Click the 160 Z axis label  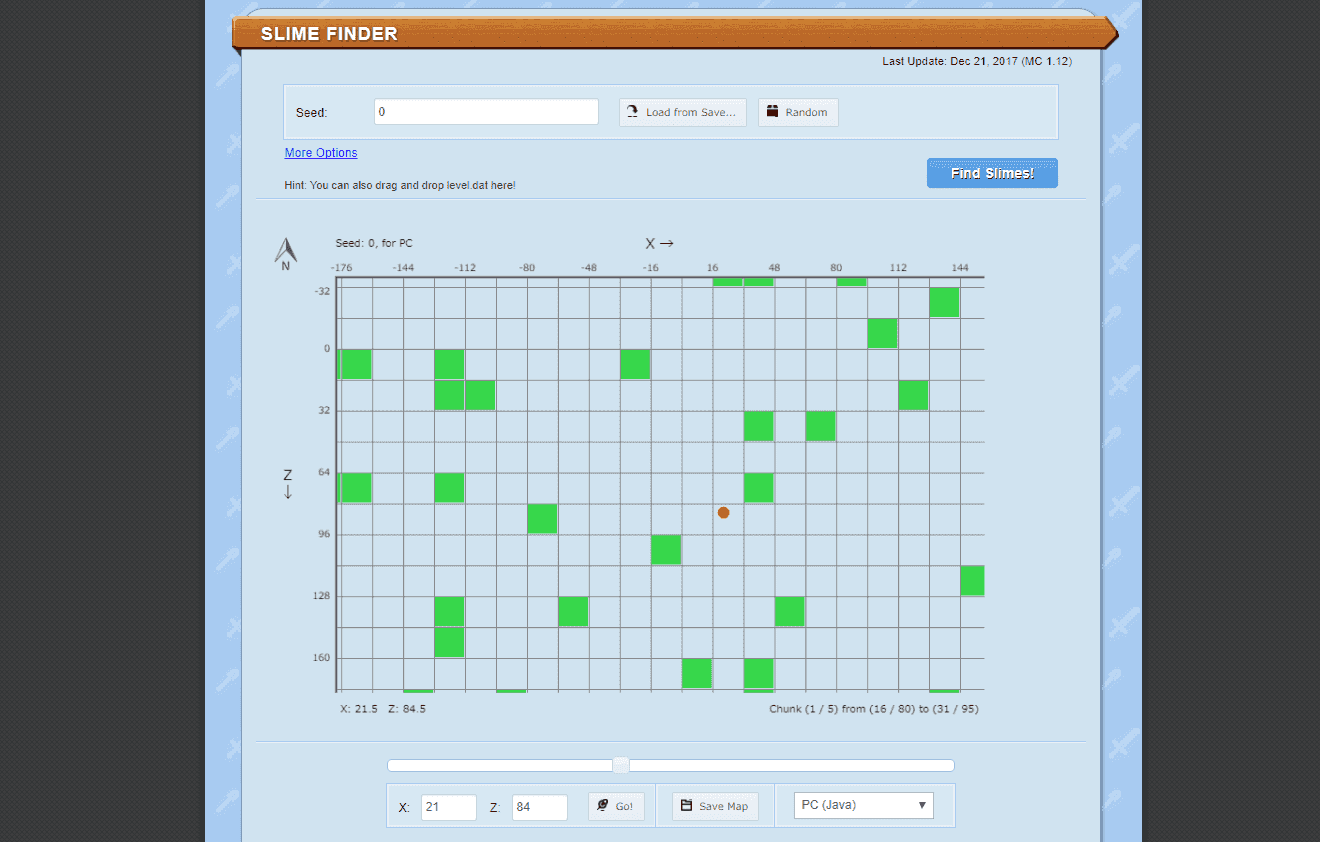click(320, 658)
